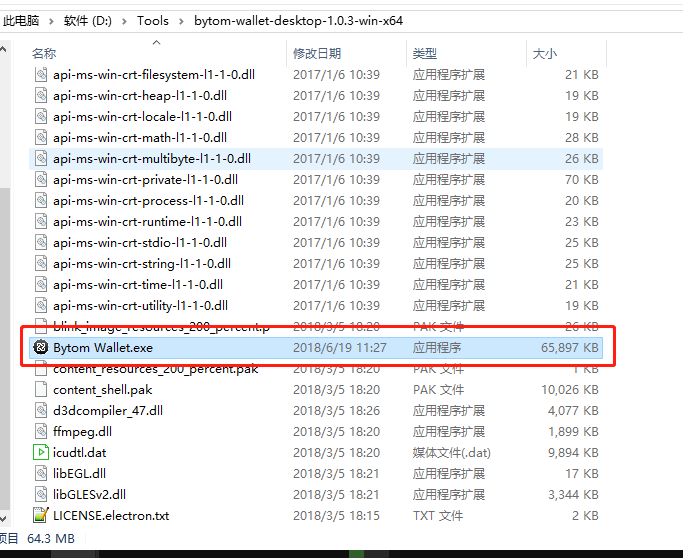The image size is (683, 558).
Task: Select the file ffmpeg.dll
Action: point(82,431)
